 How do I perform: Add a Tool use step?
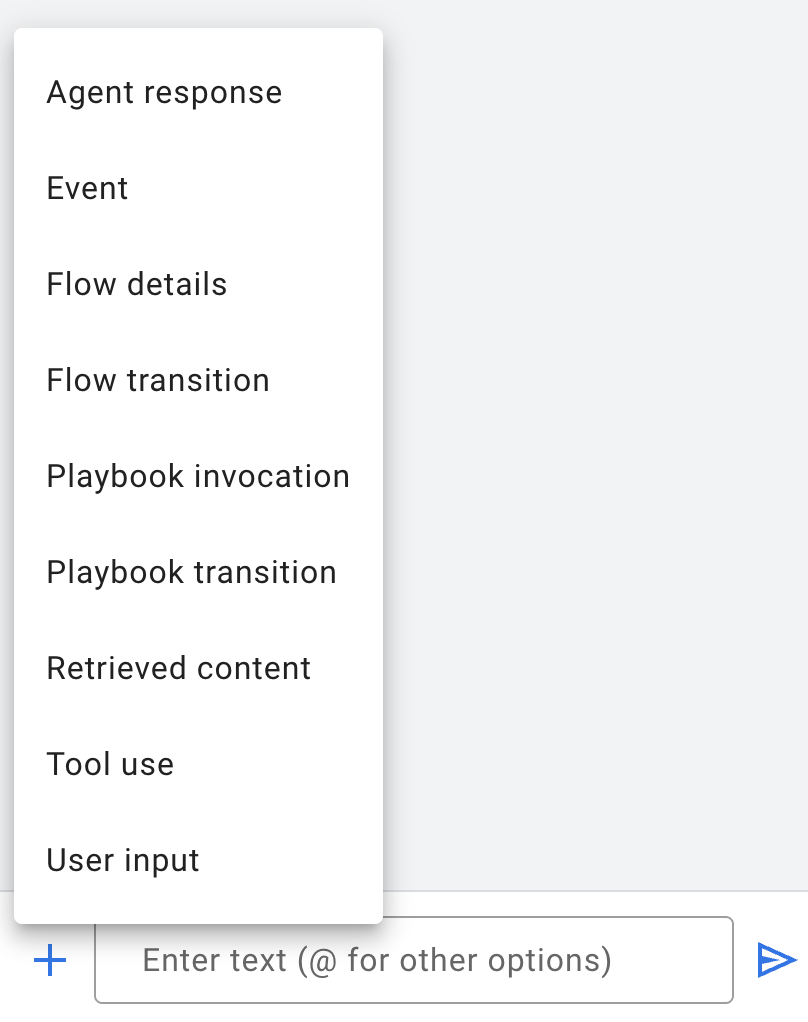[110, 765]
